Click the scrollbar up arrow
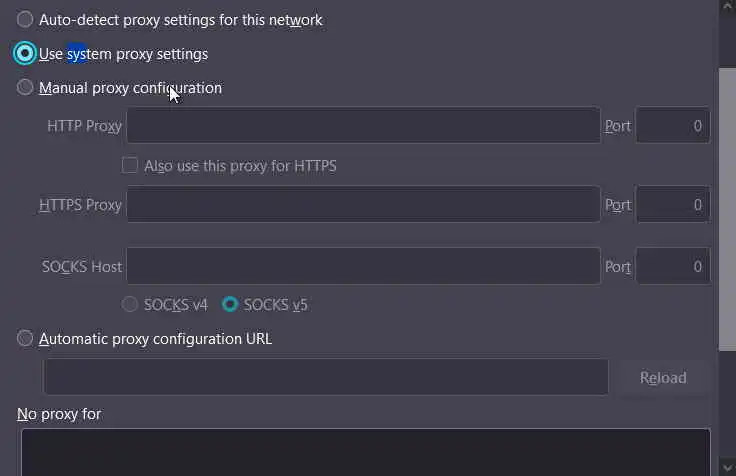The image size is (736, 476). [x=727, y=8]
